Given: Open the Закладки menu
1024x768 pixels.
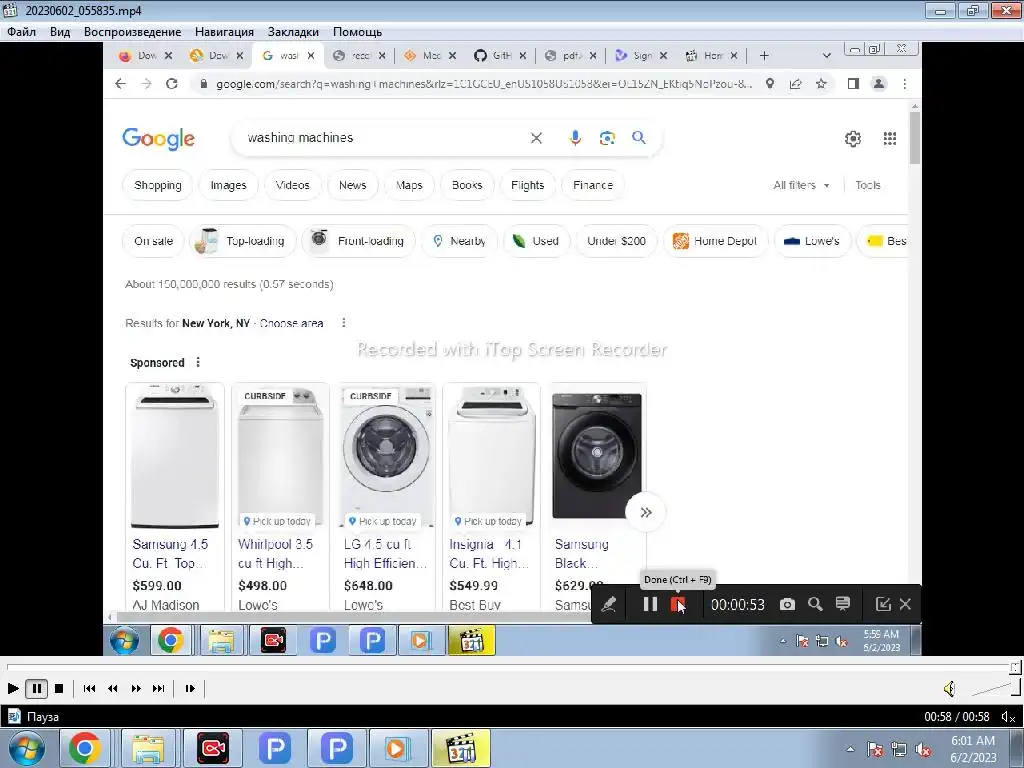Looking at the screenshot, I should click(x=293, y=31).
